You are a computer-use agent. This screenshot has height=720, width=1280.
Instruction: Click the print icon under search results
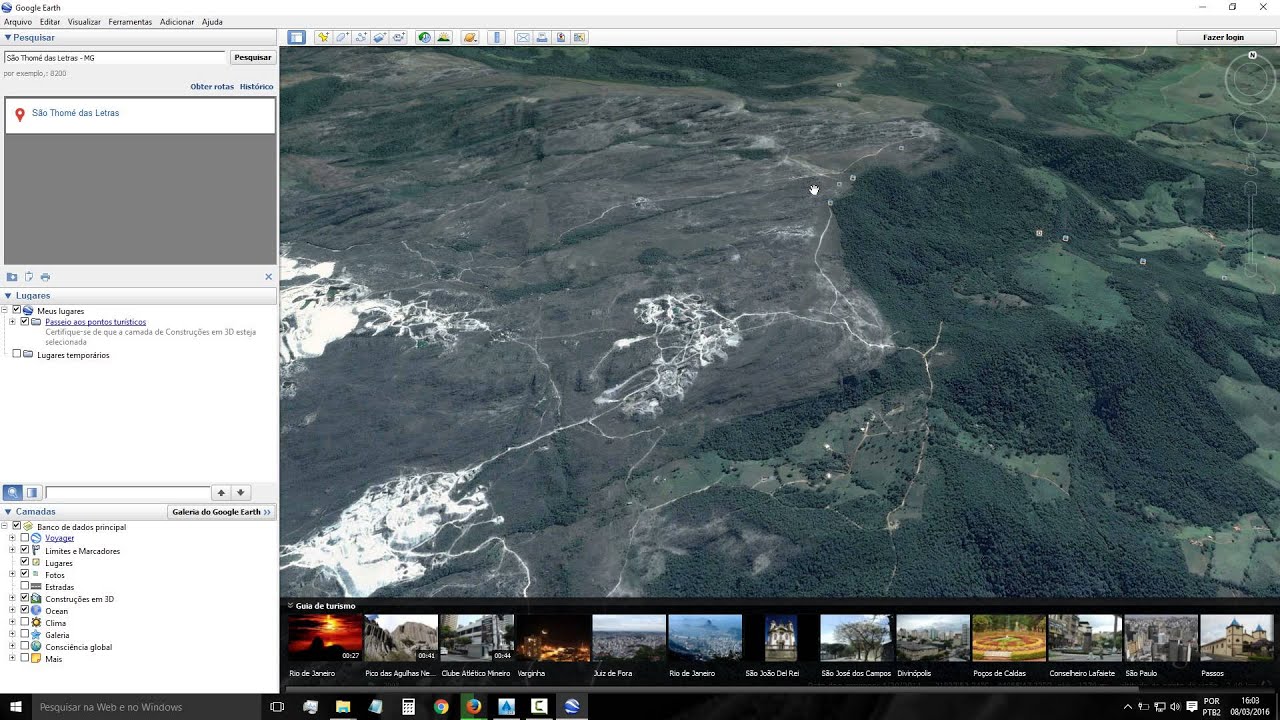(x=45, y=277)
